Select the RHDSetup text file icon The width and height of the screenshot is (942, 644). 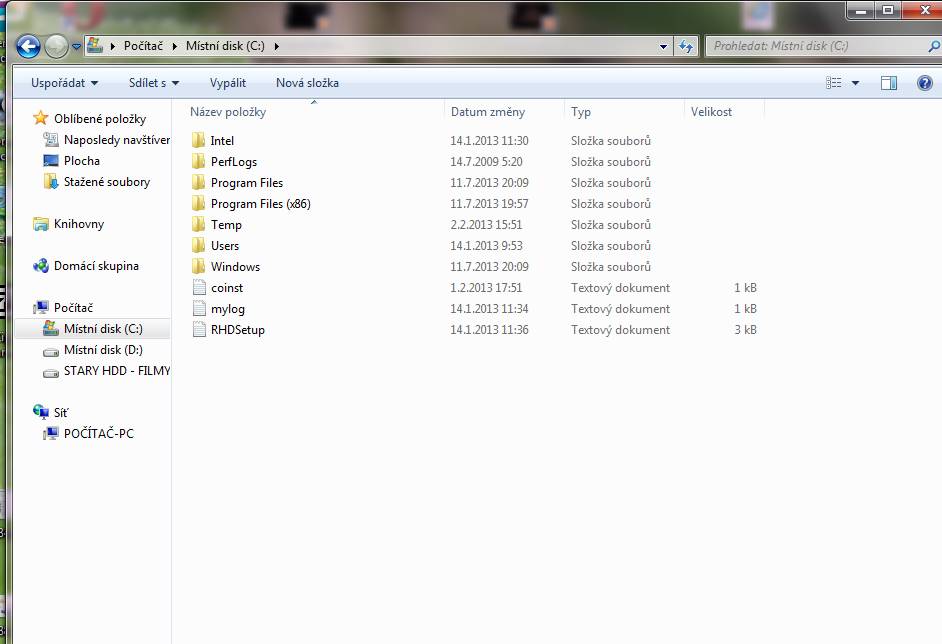click(x=199, y=330)
